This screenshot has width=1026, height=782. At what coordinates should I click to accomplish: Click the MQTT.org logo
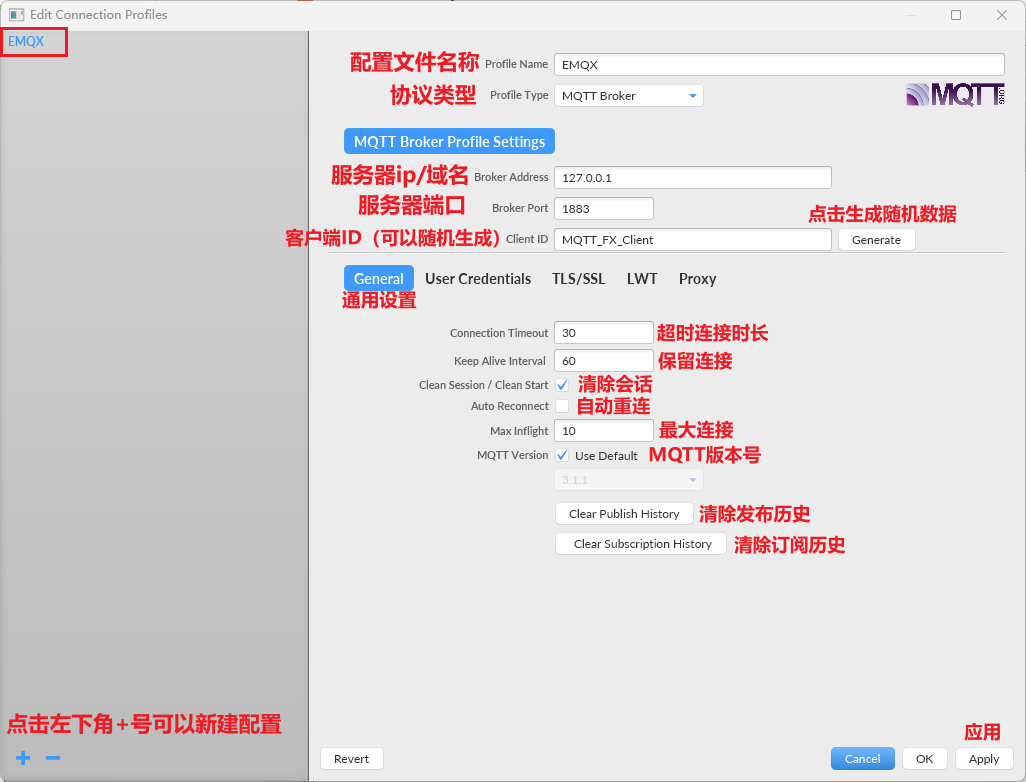(x=955, y=95)
